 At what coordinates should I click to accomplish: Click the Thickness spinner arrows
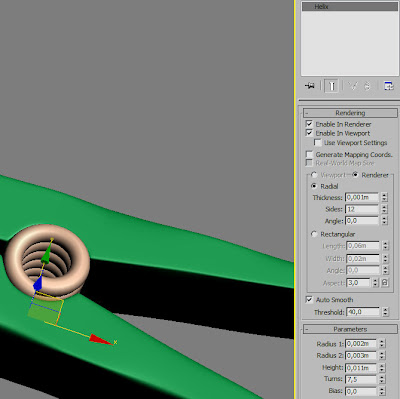pyautogui.click(x=385, y=197)
